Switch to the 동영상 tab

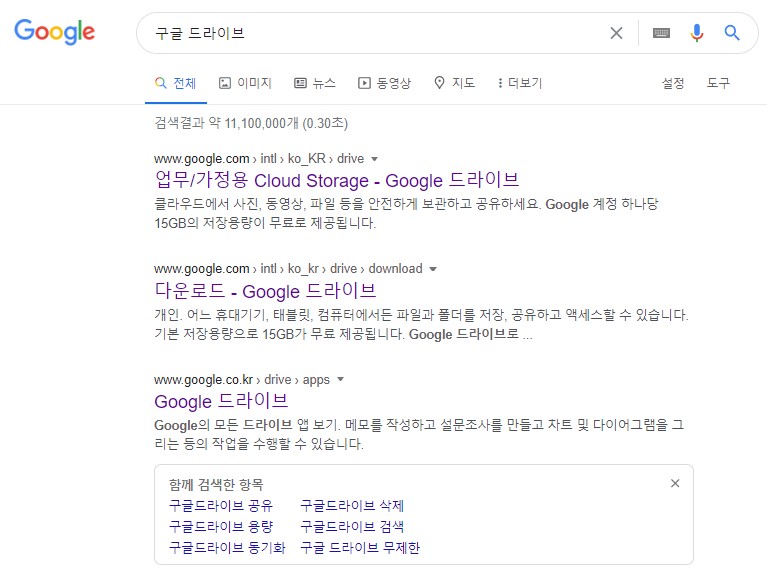click(384, 83)
